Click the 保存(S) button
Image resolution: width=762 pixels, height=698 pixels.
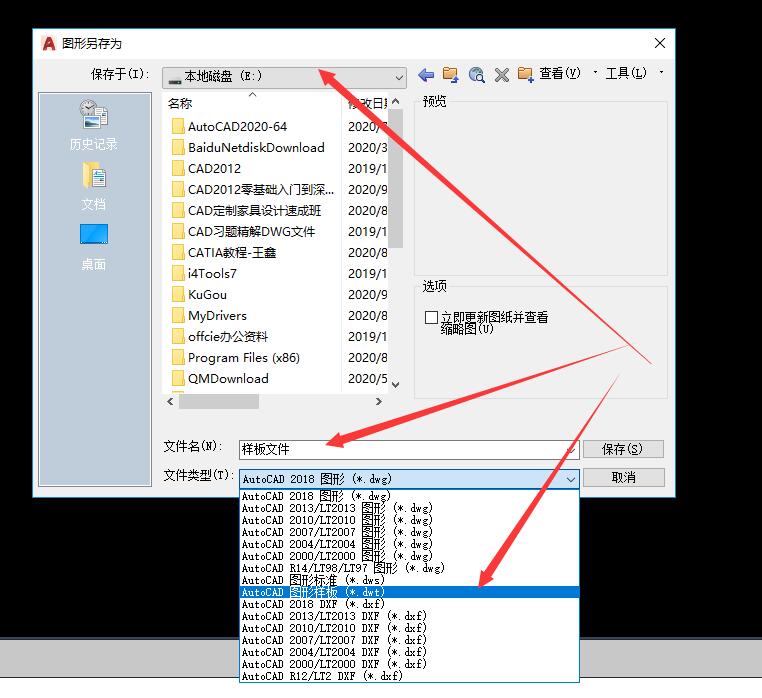click(623, 449)
